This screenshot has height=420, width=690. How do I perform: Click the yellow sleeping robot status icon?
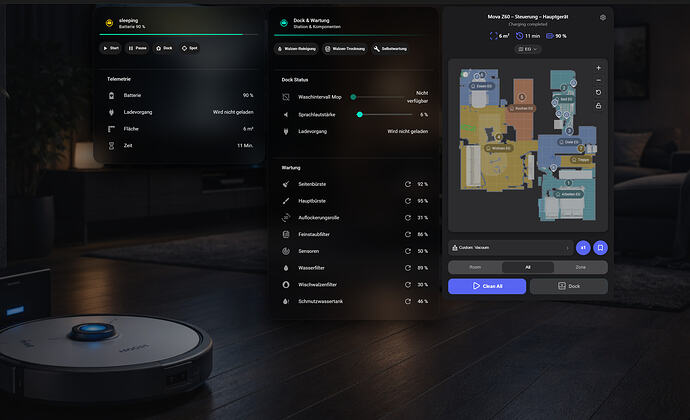pos(109,23)
